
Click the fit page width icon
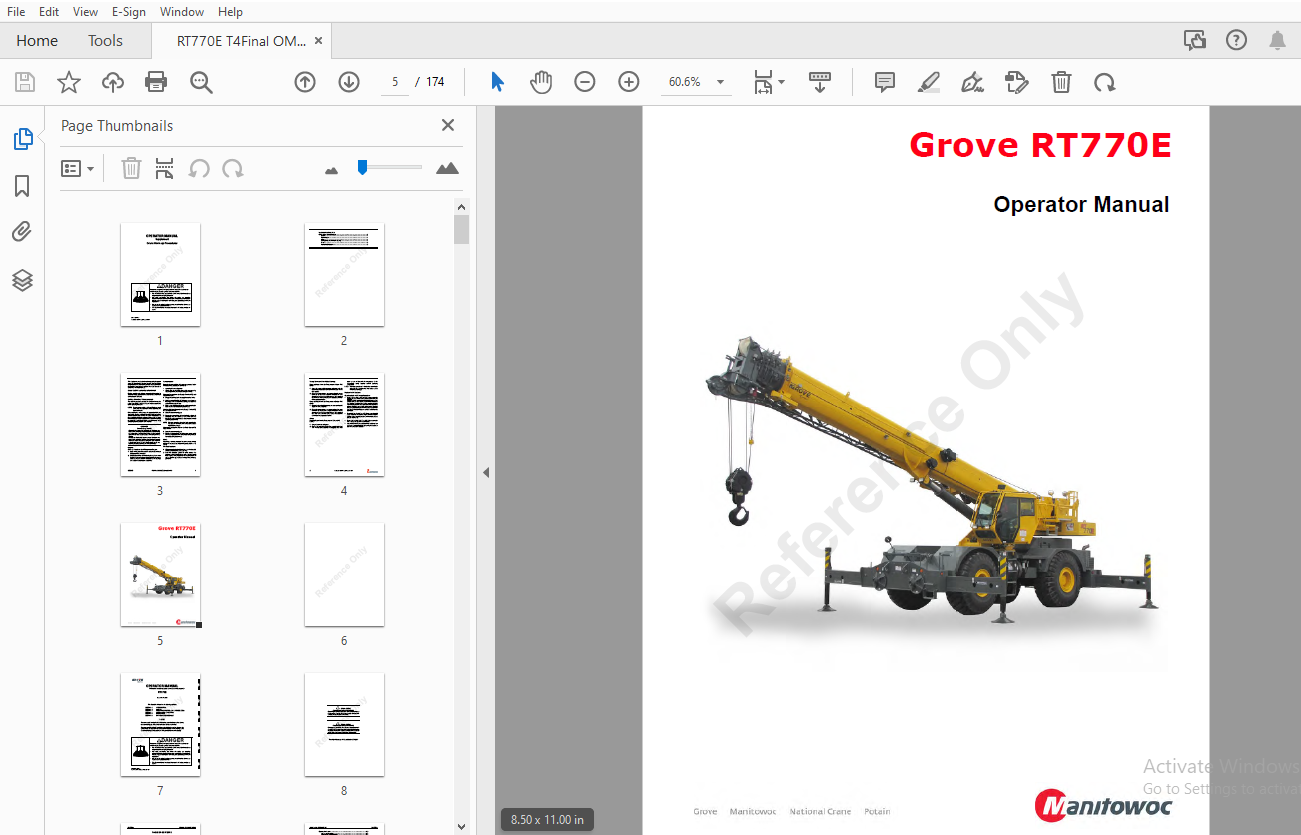(x=763, y=82)
